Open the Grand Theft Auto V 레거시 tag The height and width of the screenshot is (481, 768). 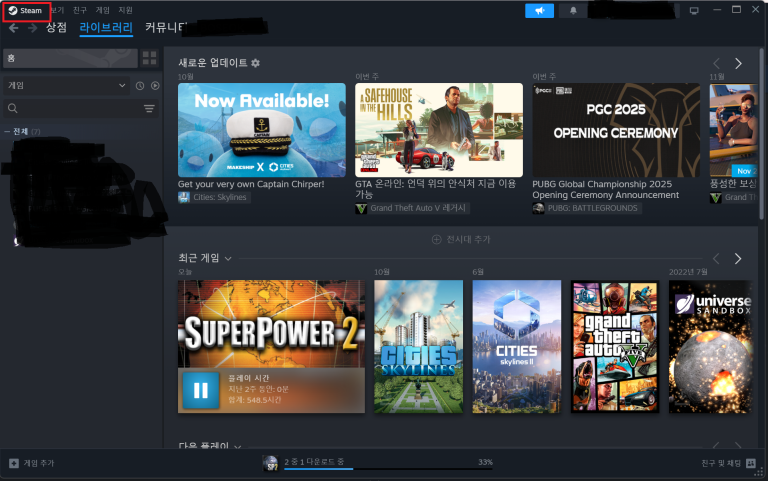click(412, 208)
